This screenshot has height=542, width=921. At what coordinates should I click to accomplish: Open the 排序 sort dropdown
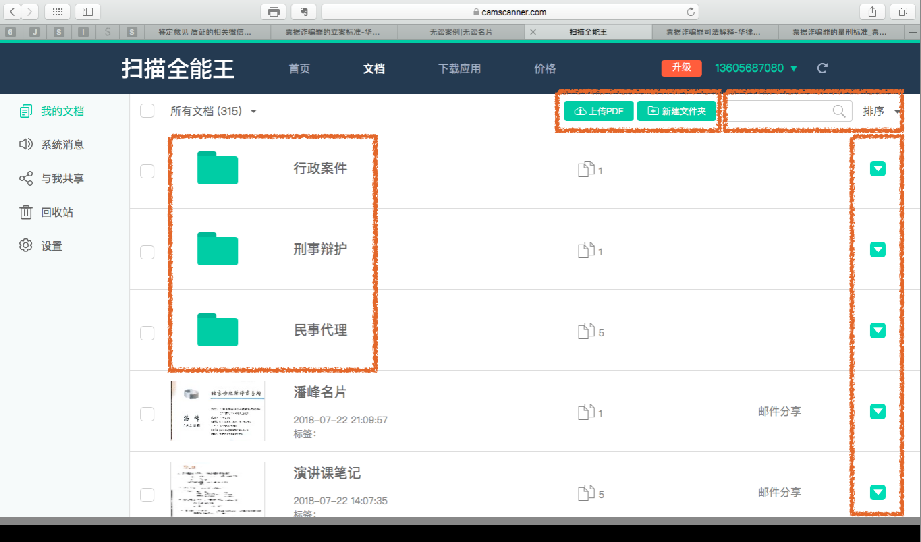pyautogui.click(x=881, y=111)
